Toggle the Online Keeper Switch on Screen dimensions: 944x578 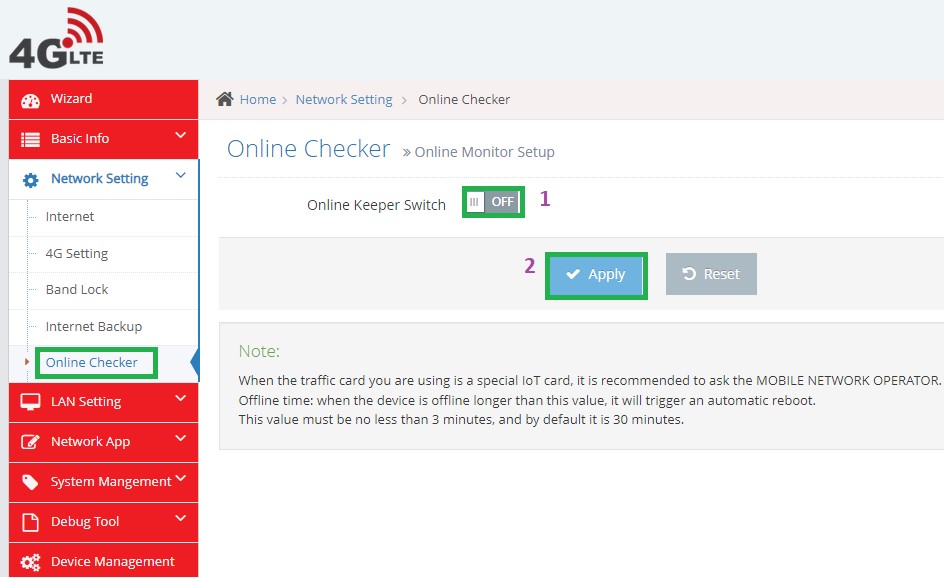point(493,202)
